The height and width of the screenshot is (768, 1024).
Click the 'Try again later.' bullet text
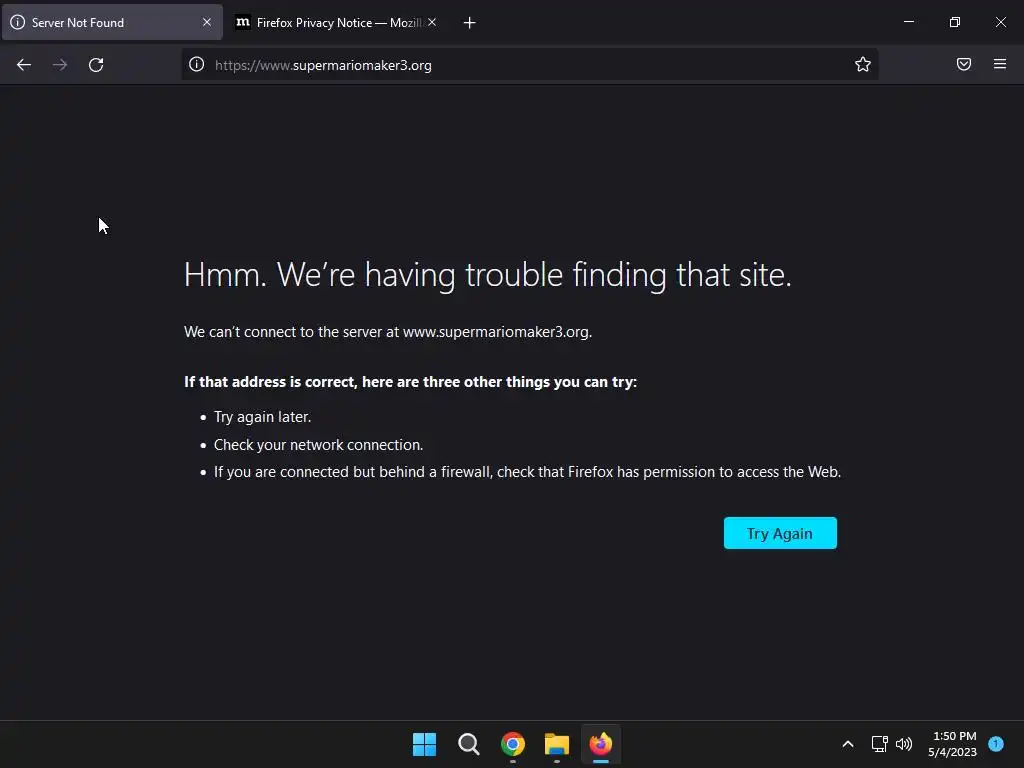tap(263, 417)
